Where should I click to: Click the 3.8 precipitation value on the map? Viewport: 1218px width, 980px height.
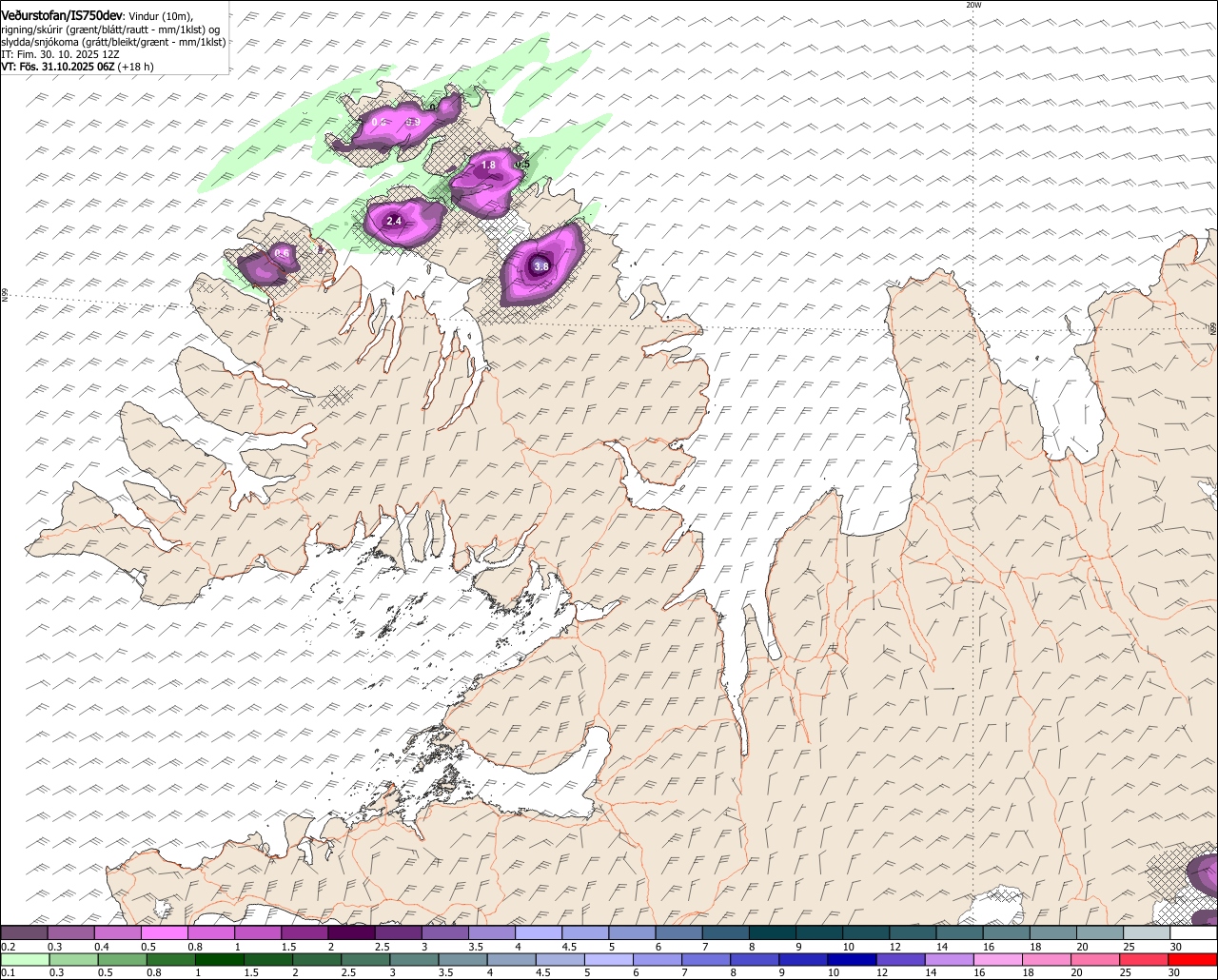coord(540,266)
